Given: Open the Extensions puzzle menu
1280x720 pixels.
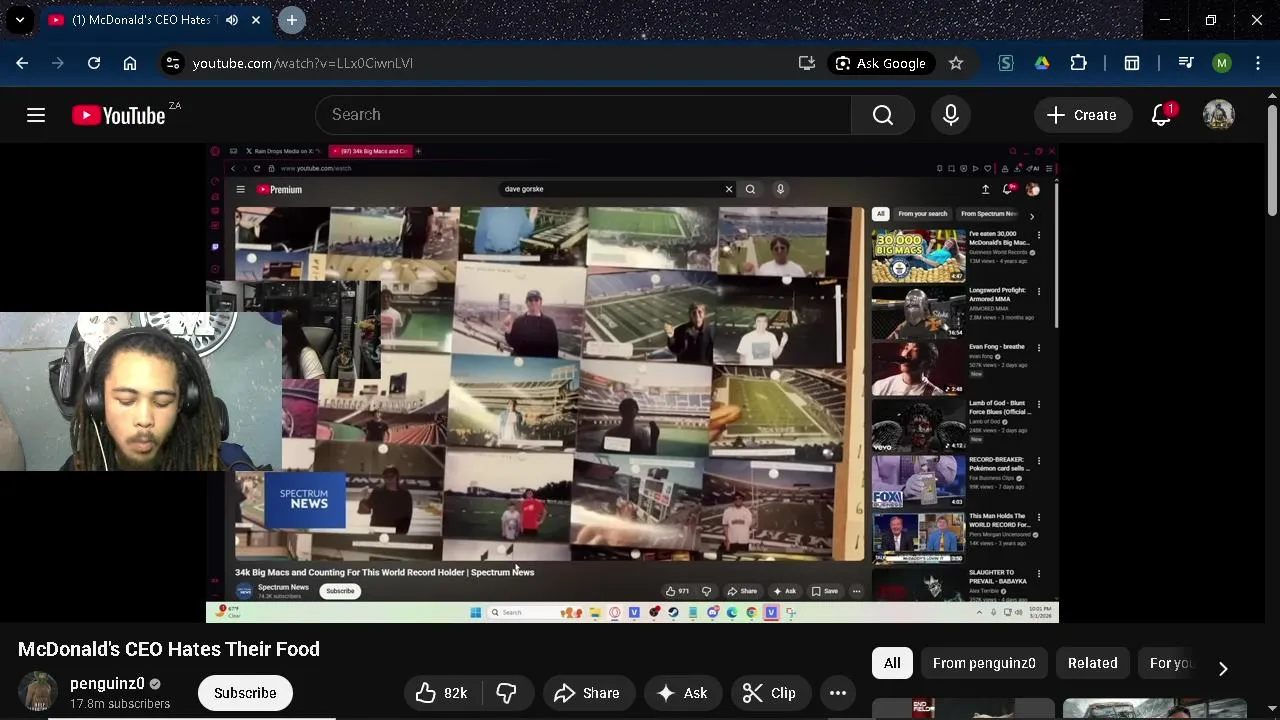Looking at the screenshot, I should 1078,63.
